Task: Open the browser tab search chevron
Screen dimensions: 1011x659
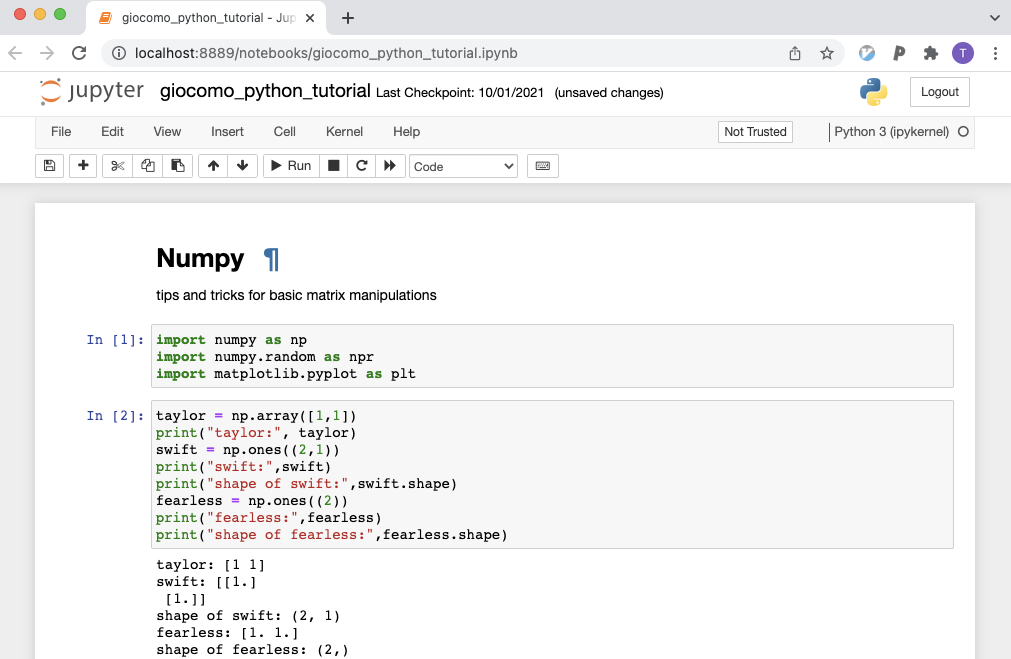Action: tap(993, 17)
